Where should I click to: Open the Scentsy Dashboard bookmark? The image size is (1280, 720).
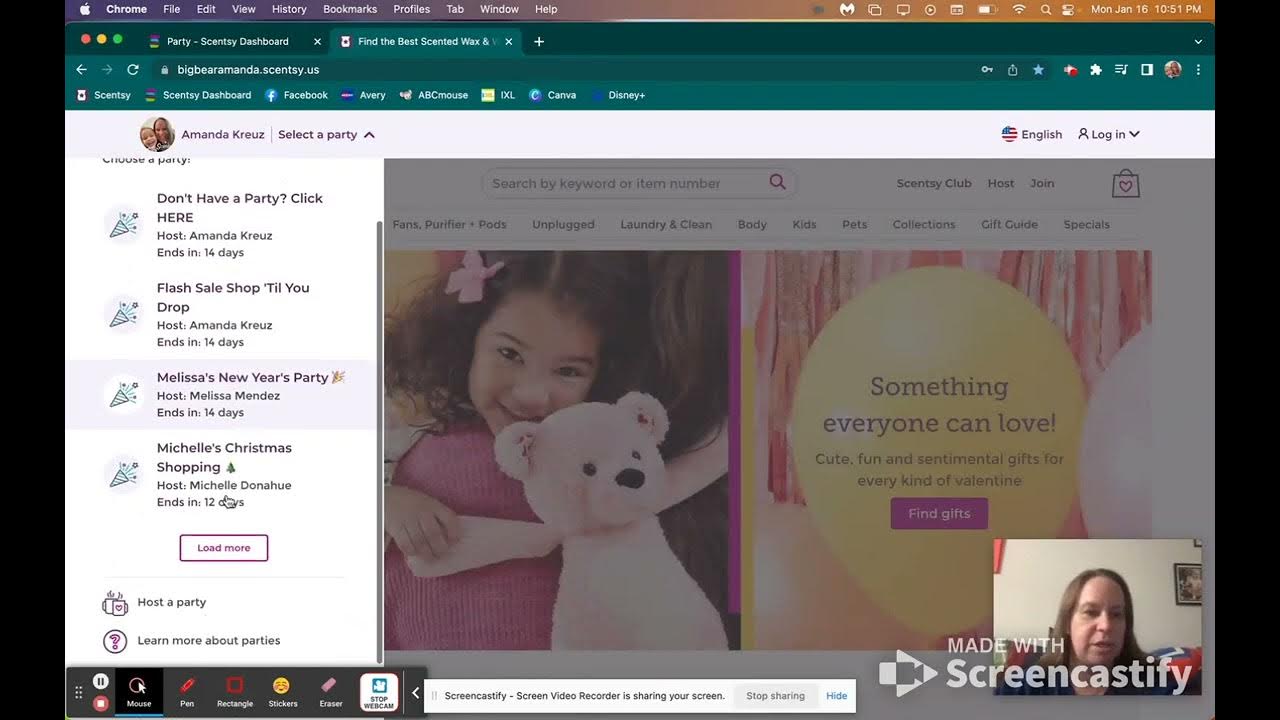click(x=198, y=95)
